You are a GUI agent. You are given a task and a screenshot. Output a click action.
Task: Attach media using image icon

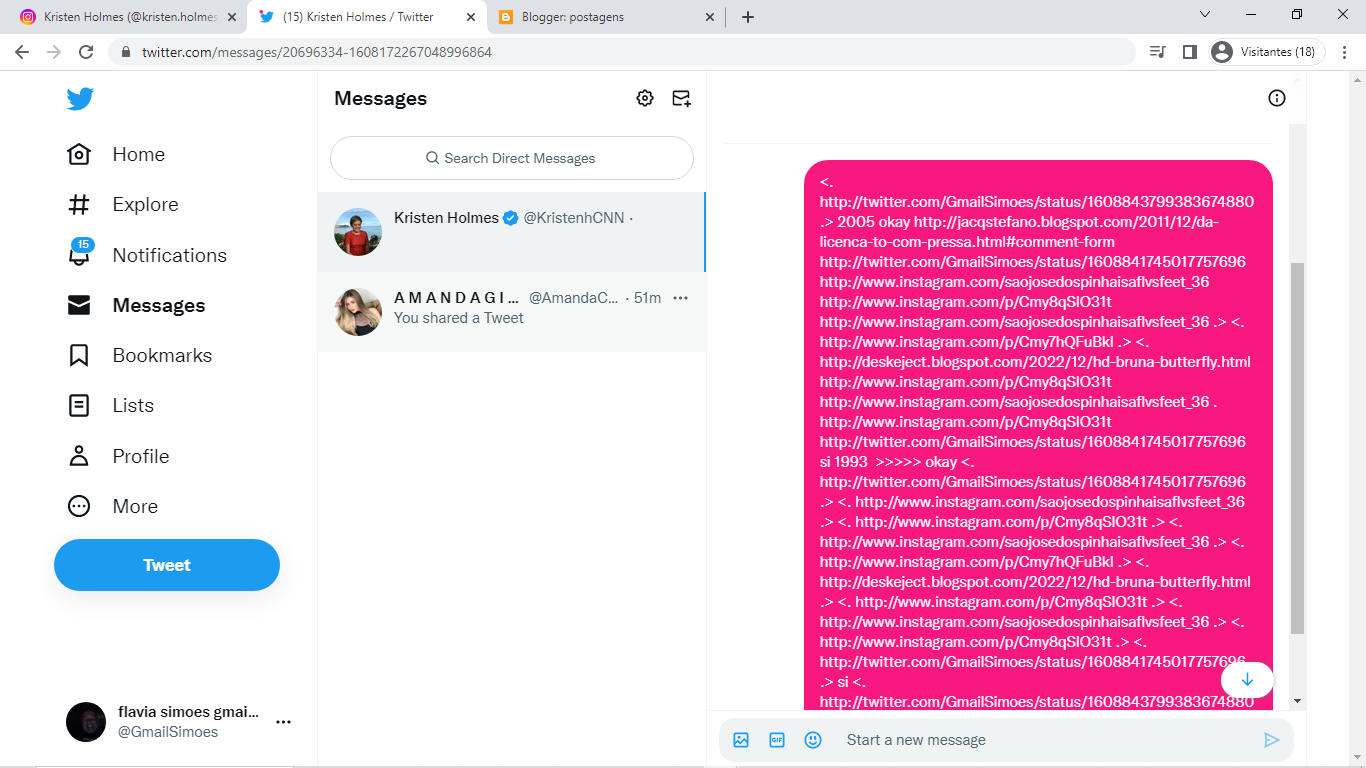[741, 740]
